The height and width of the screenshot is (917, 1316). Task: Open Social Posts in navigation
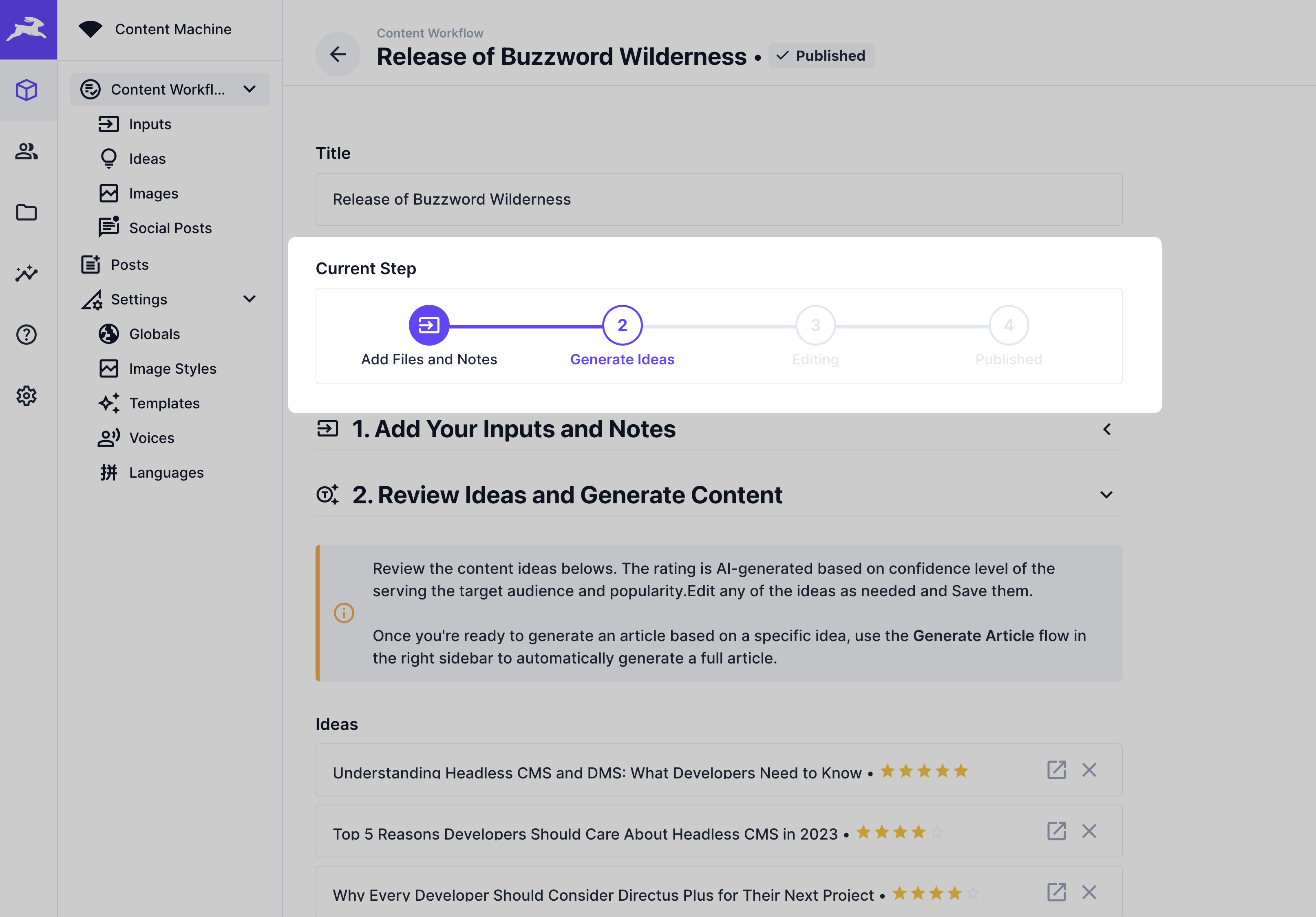point(170,228)
